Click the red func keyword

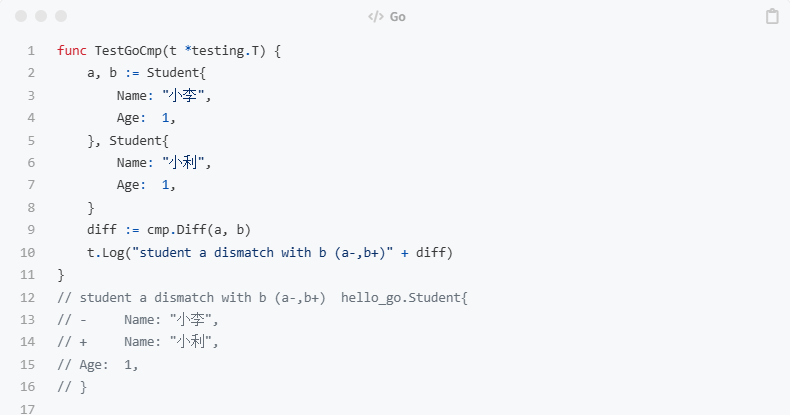coord(72,50)
